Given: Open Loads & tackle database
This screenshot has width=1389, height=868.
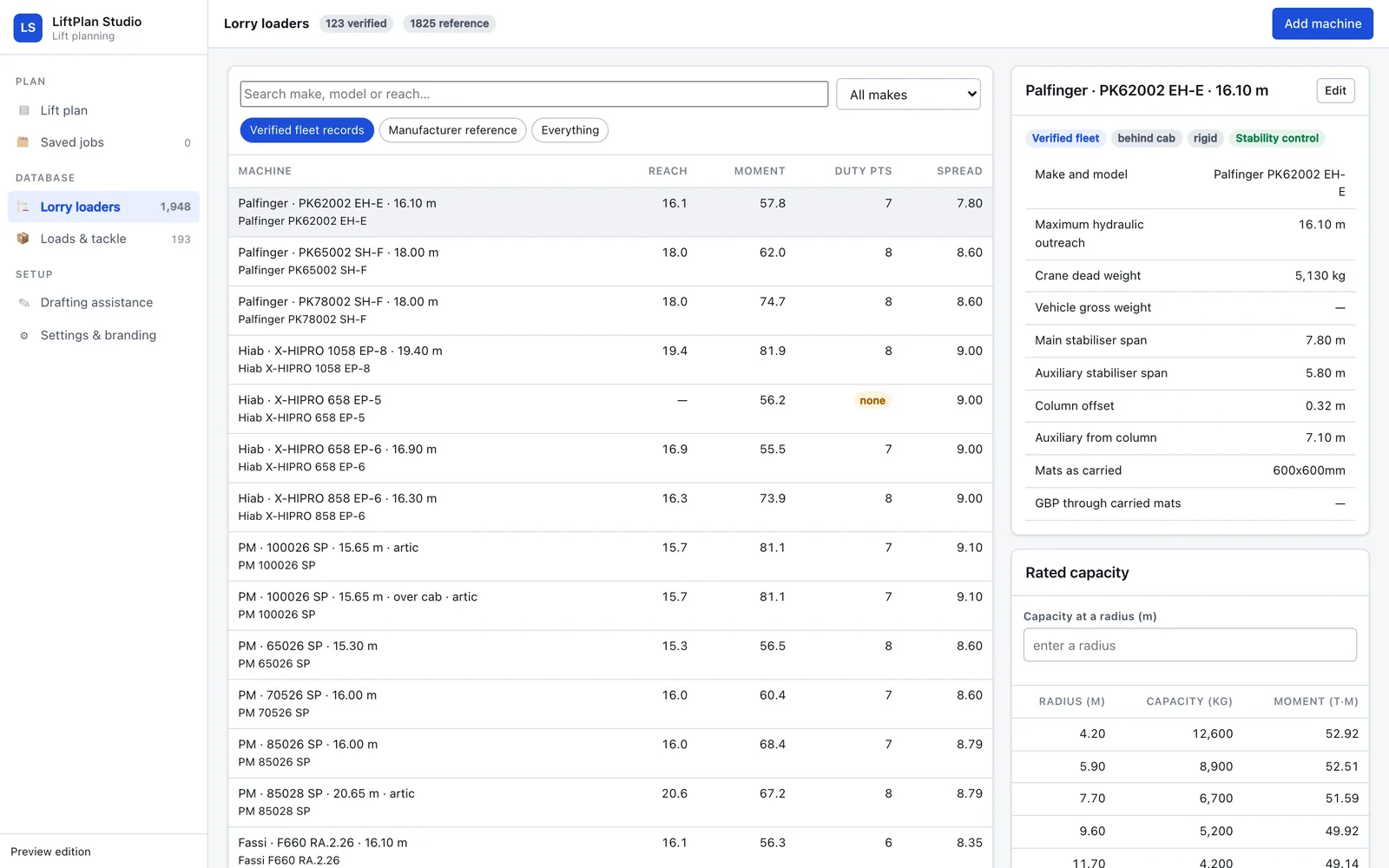Looking at the screenshot, I should pyautogui.click(x=103, y=239).
